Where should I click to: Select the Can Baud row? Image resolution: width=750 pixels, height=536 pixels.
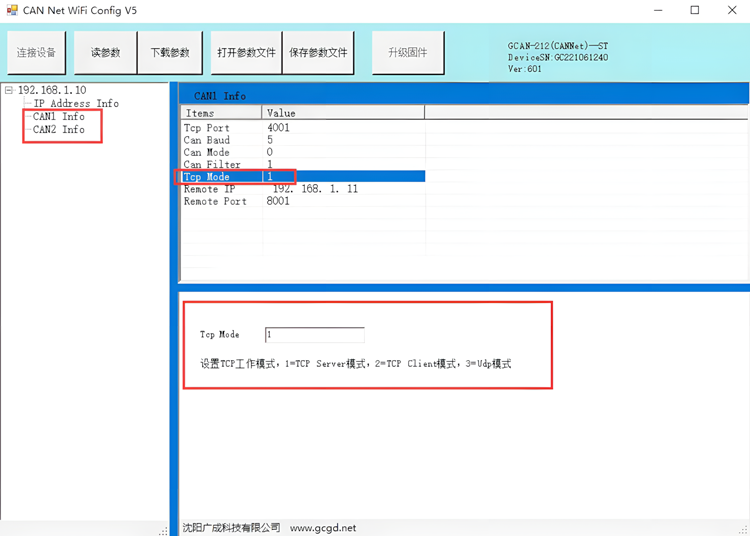point(207,140)
